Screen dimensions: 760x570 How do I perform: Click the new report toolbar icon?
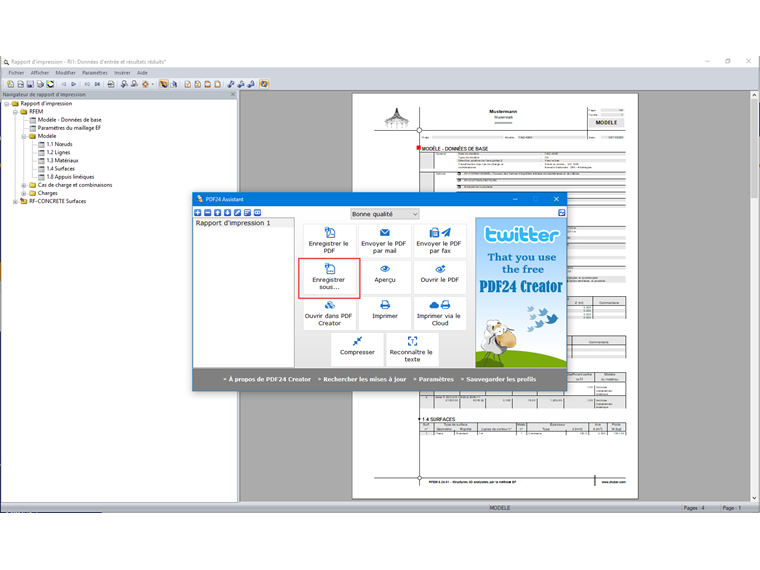pyautogui.click(x=10, y=84)
